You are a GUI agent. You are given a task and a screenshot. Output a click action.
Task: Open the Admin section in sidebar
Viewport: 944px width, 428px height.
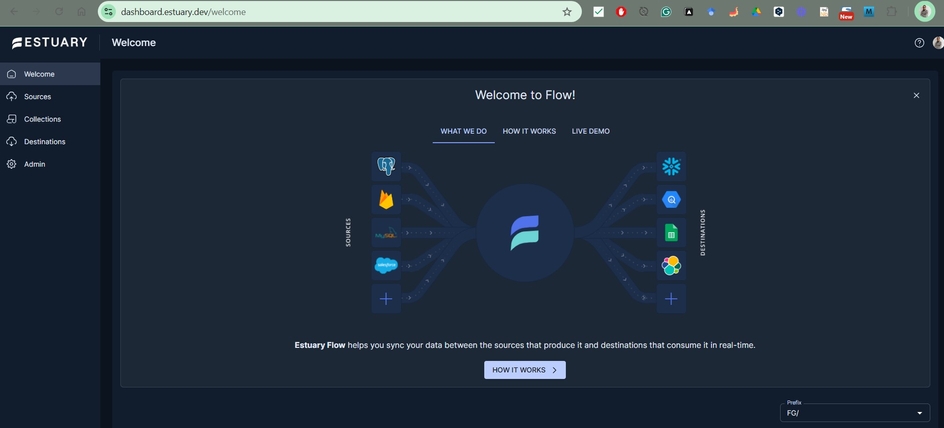(34, 164)
